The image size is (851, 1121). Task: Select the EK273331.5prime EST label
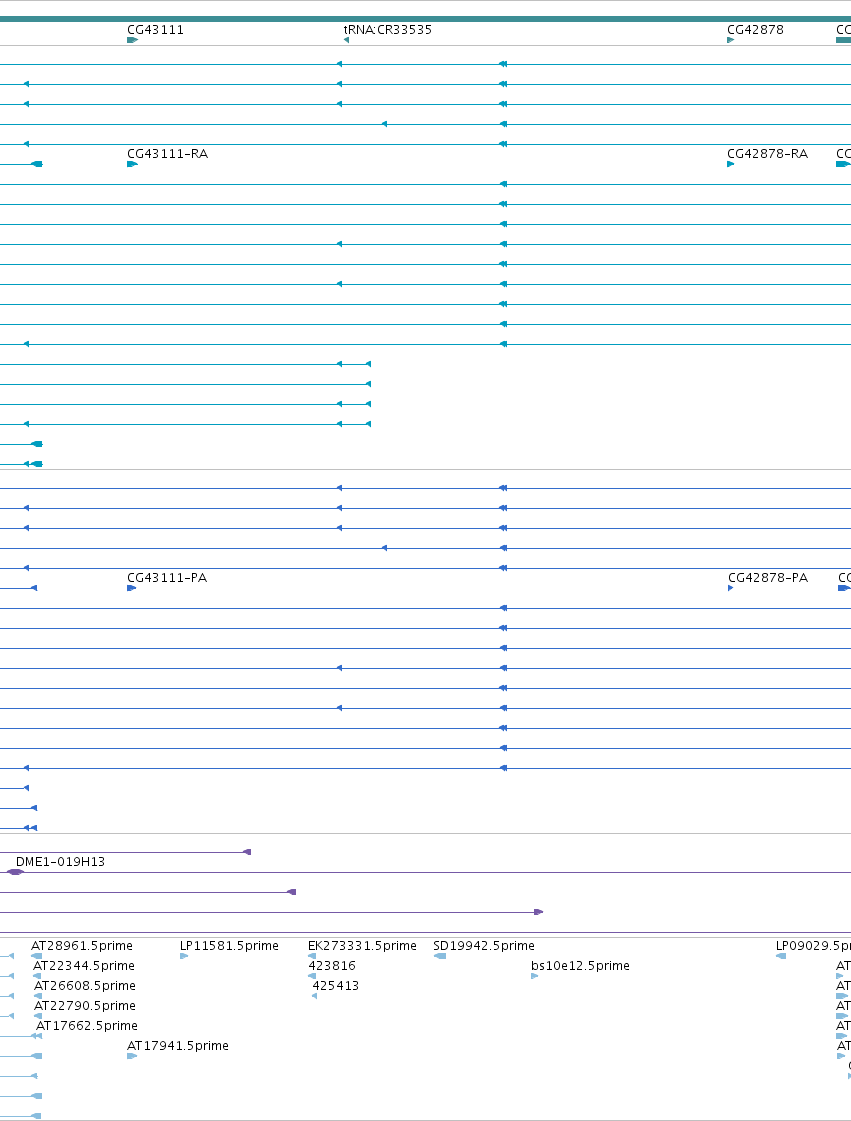(x=362, y=946)
